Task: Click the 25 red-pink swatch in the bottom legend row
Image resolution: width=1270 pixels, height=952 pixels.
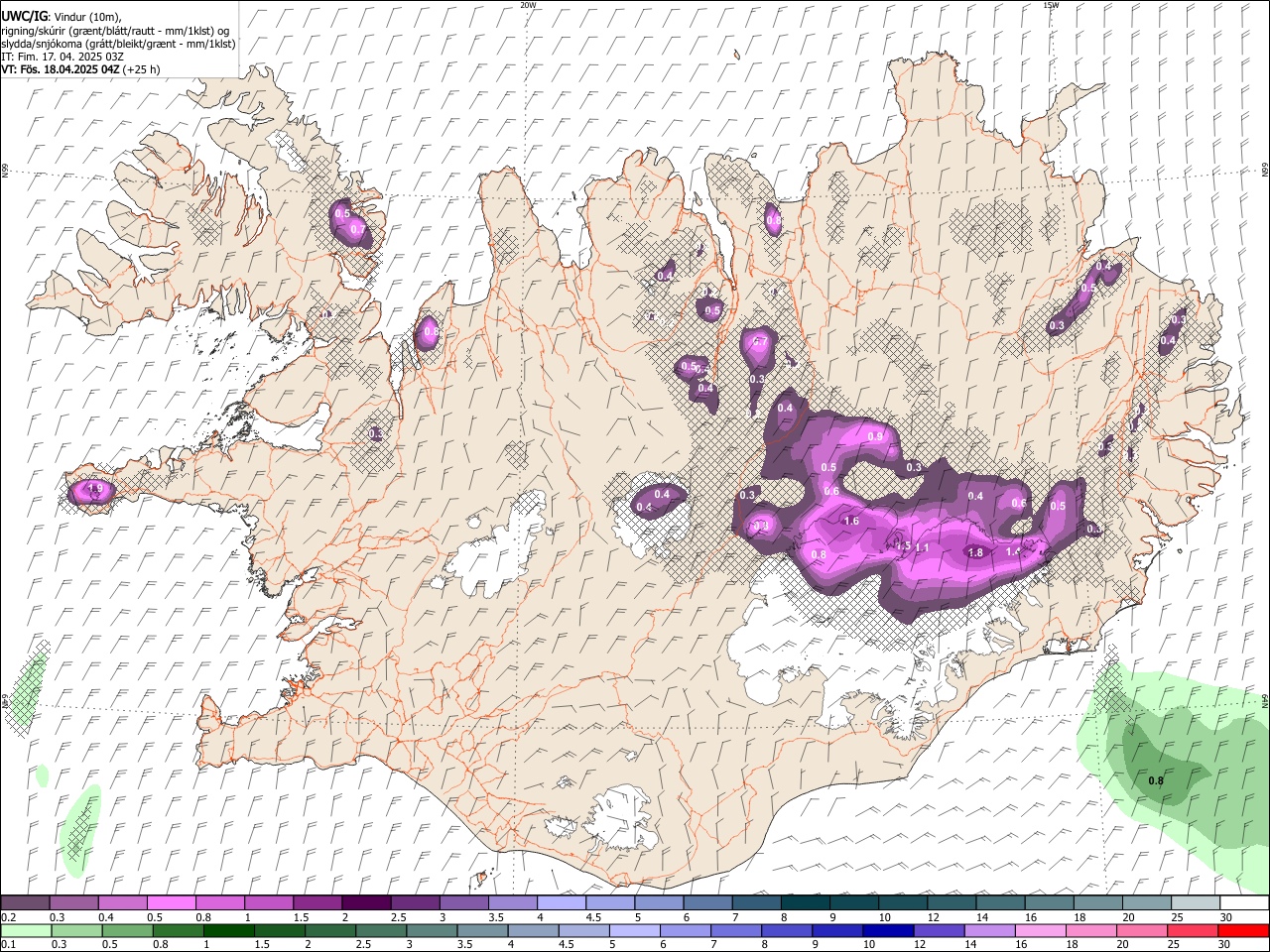Action: coord(1193,931)
